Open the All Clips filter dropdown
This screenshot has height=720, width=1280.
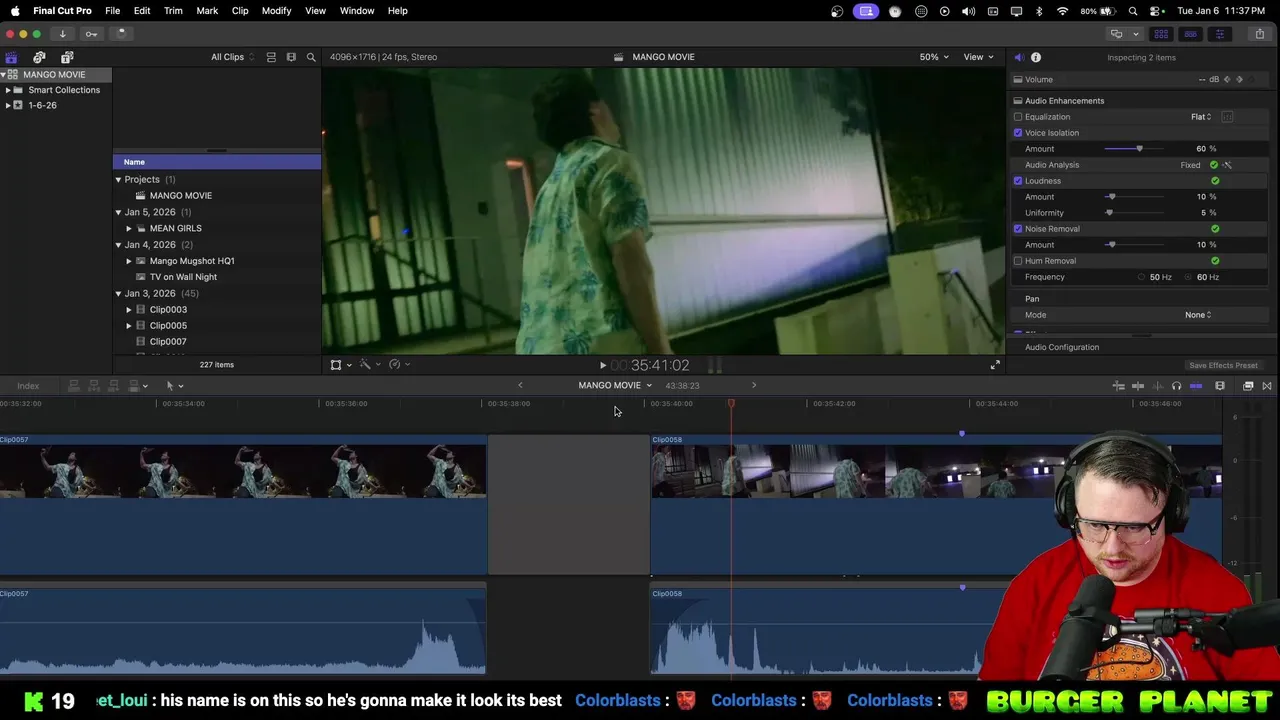tap(232, 57)
